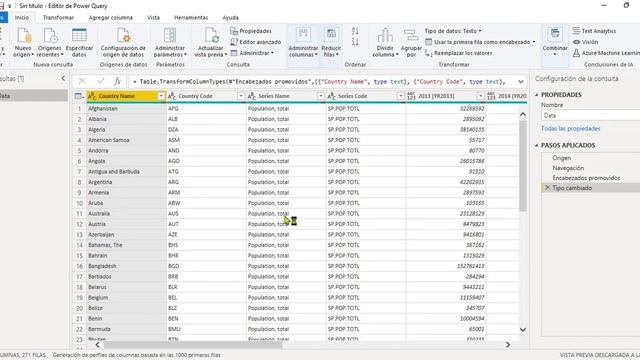Open Todas las propiedades link

tap(570, 129)
